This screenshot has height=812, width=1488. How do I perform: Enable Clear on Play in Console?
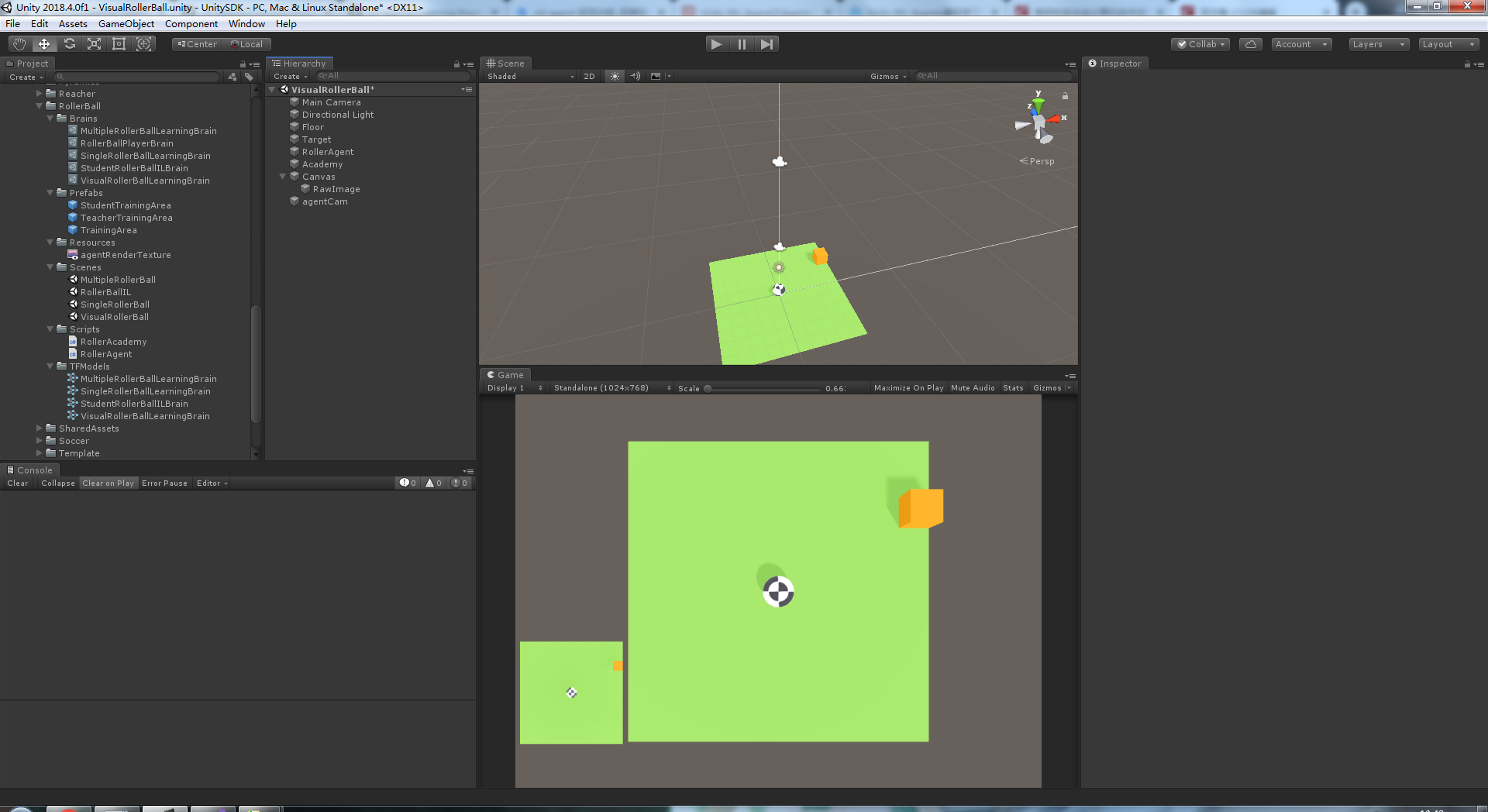(x=108, y=483)
